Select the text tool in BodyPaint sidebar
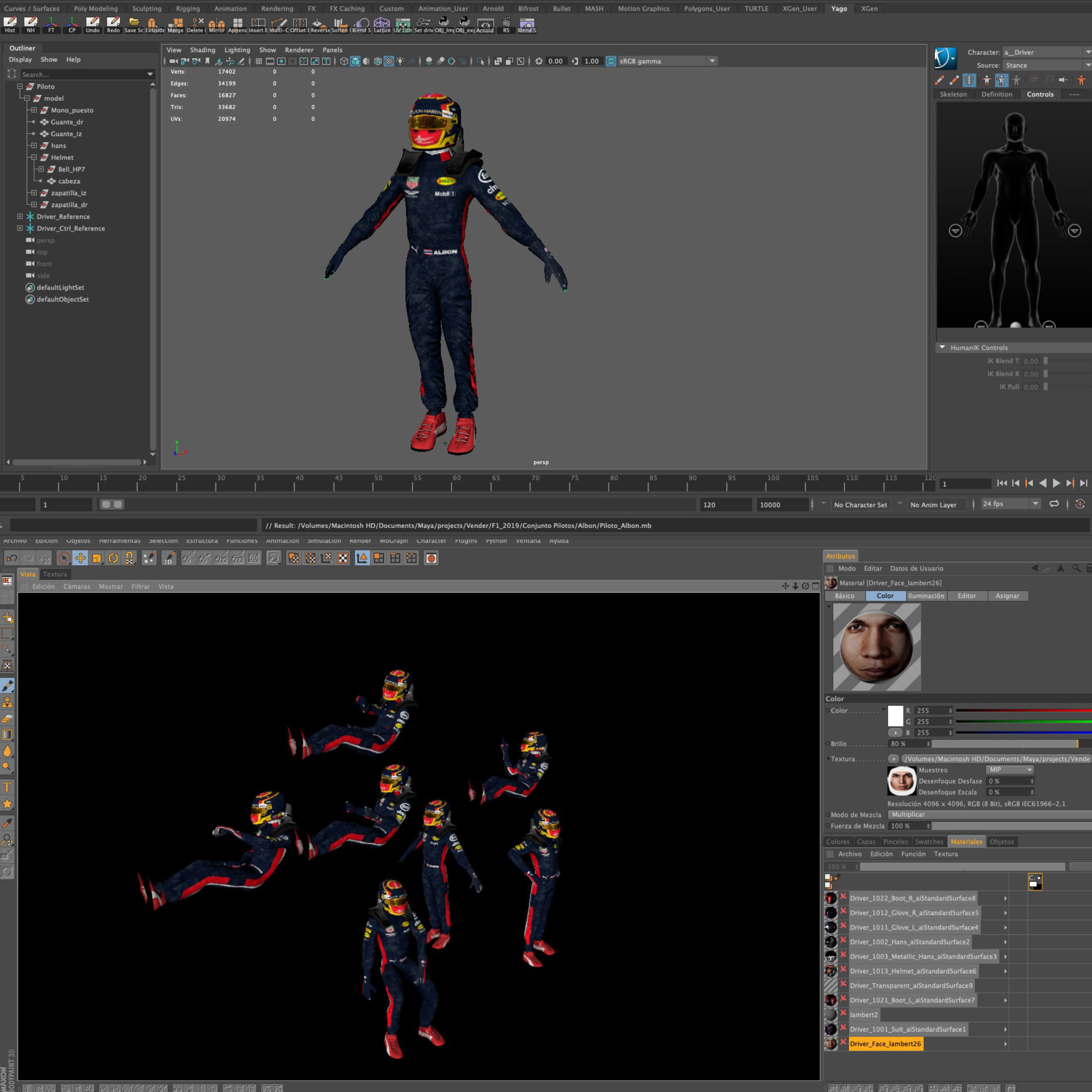Screen dimensions: 1092x1092 (7, 787)
